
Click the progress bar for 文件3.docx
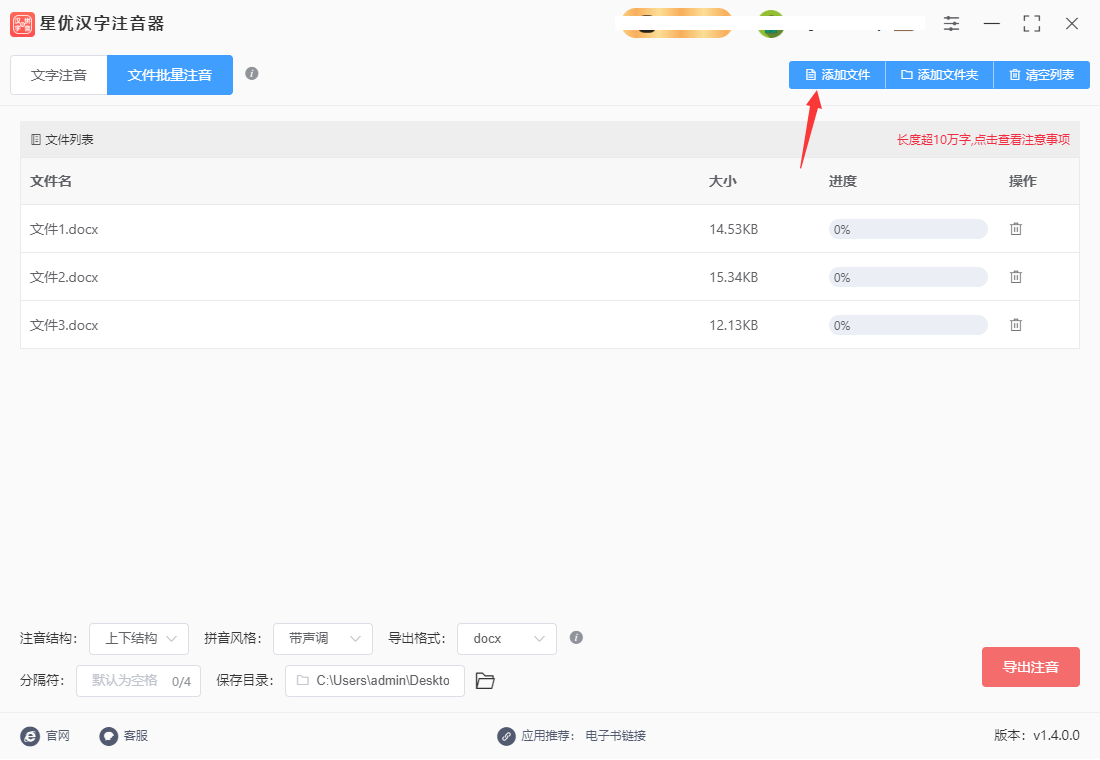tap(908, 326)
